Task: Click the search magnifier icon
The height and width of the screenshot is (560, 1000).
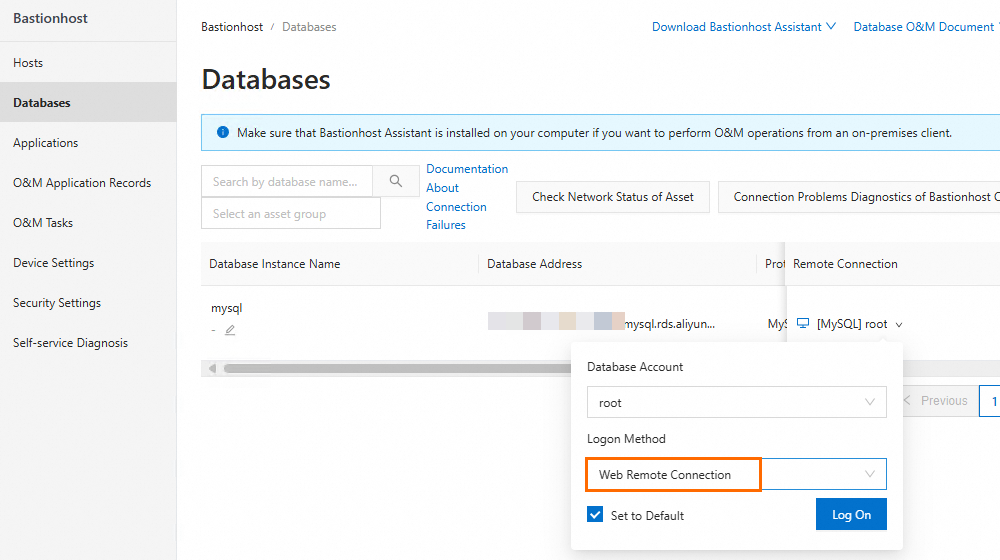Action: tap(396, 181)
